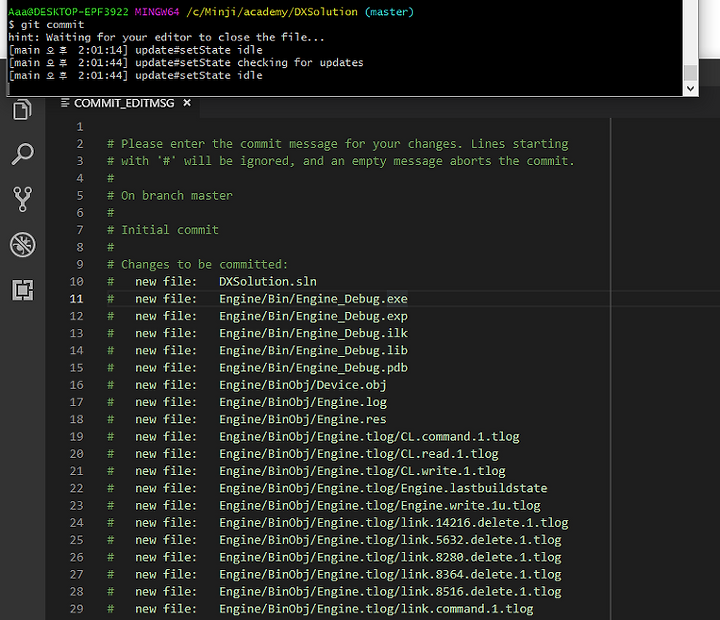Open the Extensions icon in sidebar
The image size is (720, 620).
click(22, 290)
